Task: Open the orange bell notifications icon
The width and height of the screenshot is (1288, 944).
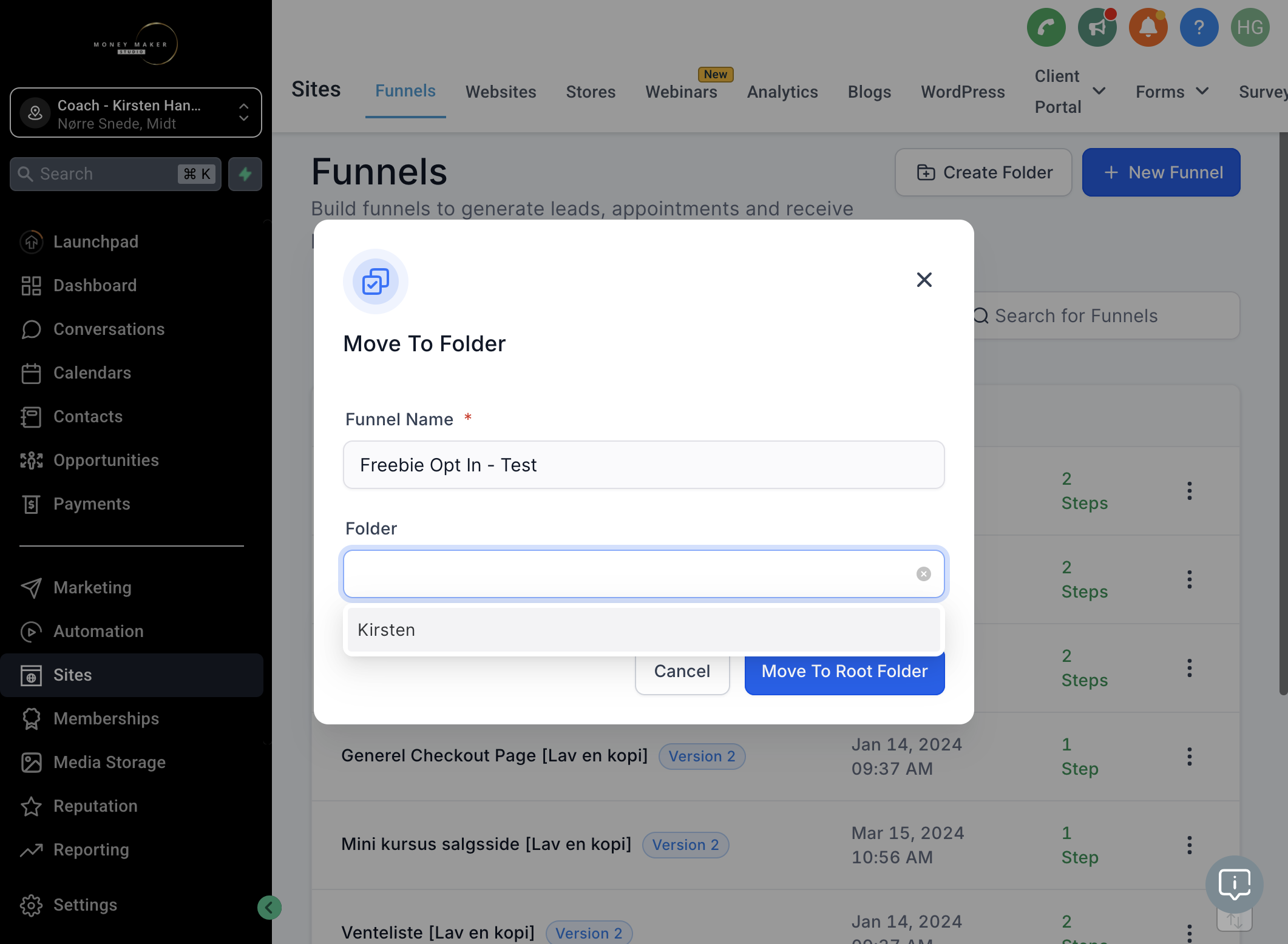Action: pos(1148,27)
